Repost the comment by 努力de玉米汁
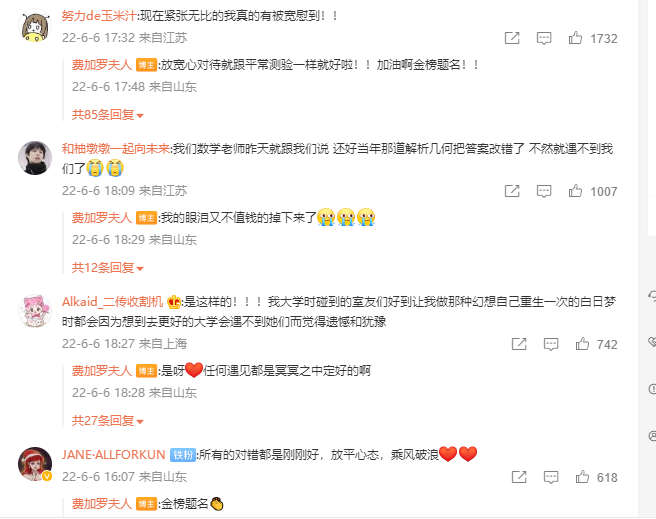 tap(512, 38)
